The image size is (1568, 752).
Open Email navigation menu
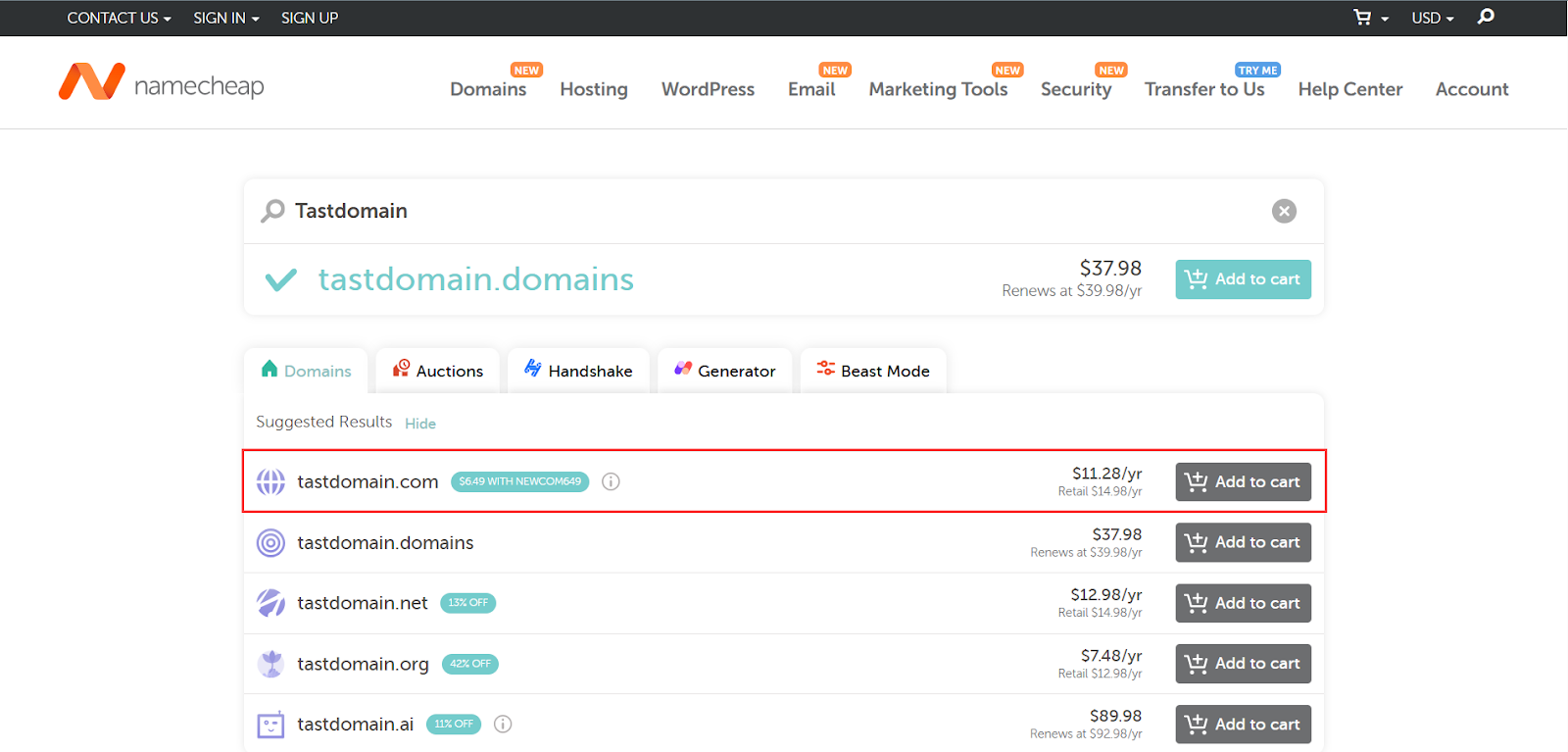811,89
